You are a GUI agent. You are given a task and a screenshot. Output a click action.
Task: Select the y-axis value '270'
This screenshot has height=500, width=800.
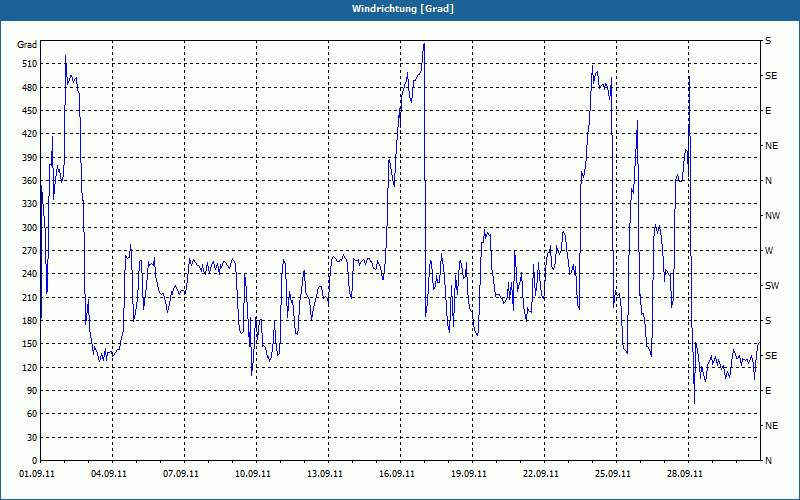pos(30,251)
